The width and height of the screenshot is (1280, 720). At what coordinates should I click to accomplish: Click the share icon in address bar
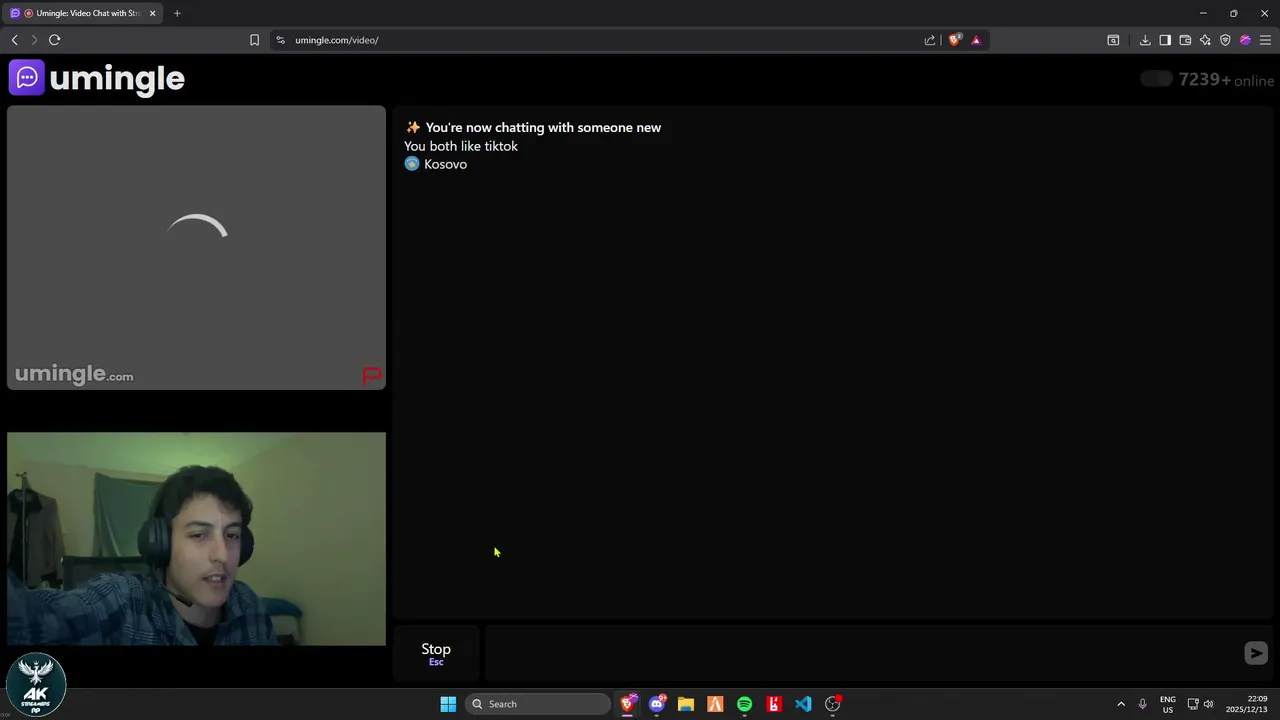pyautogui.click(x=930, y=40)
